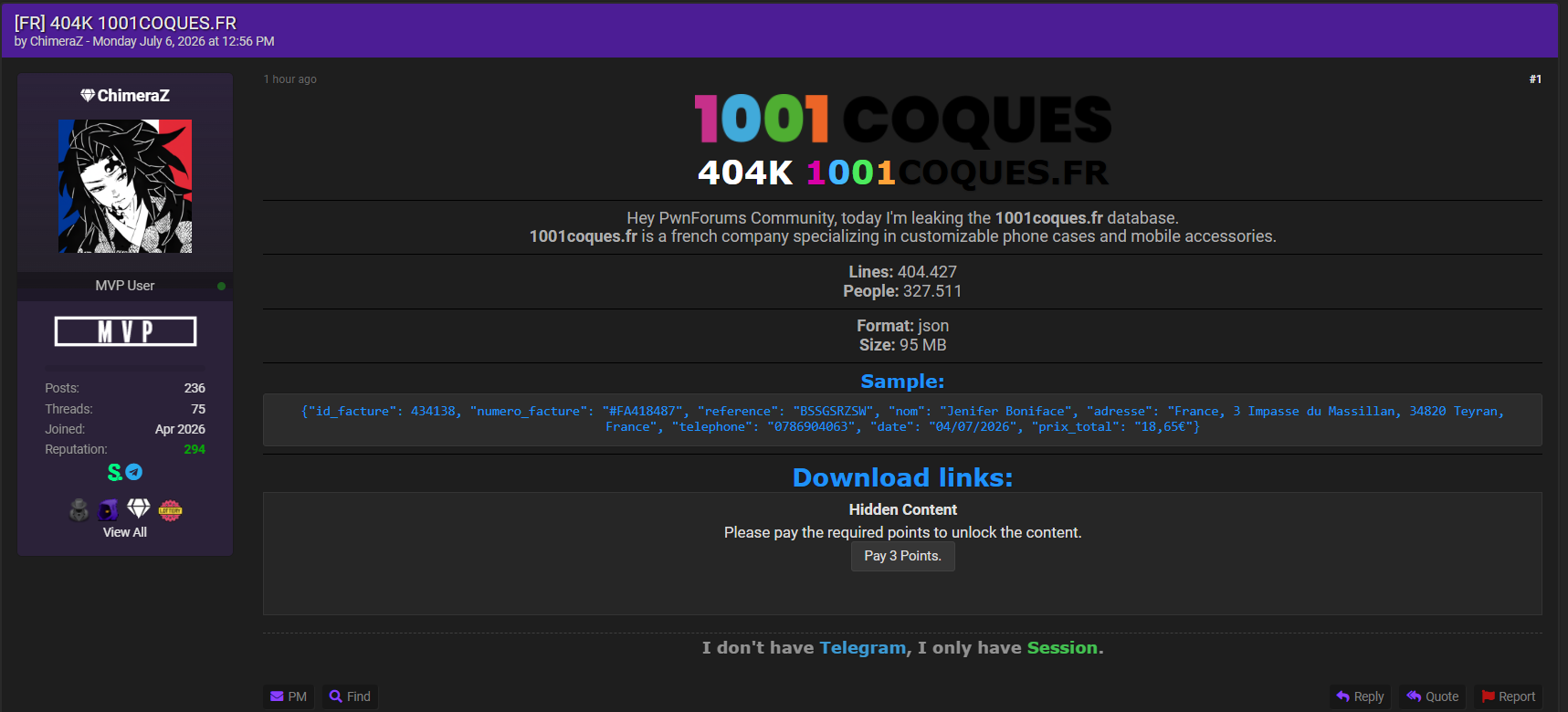Click the magnifier icon on the Find button

click(x=336, y=696)
